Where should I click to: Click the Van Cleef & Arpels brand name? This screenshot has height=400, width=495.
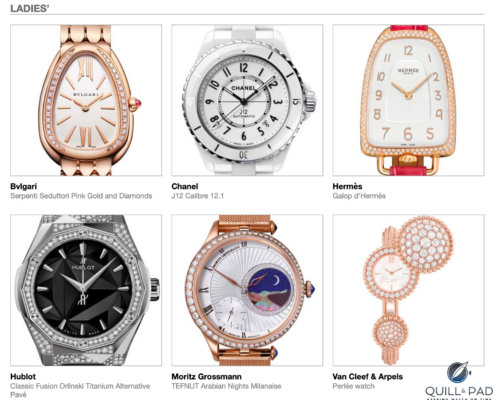click(x=368, y=377)
